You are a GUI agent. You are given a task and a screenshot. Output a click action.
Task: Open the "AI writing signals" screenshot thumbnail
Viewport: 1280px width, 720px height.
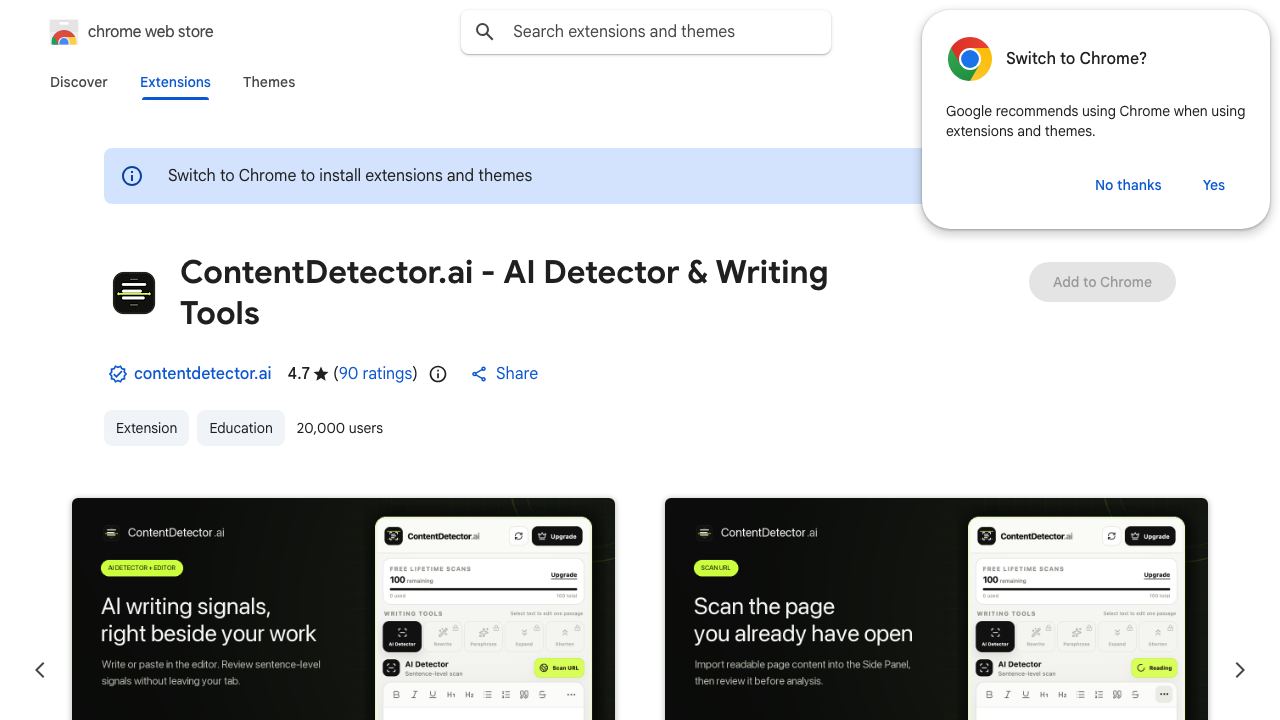tap(343, 609)
